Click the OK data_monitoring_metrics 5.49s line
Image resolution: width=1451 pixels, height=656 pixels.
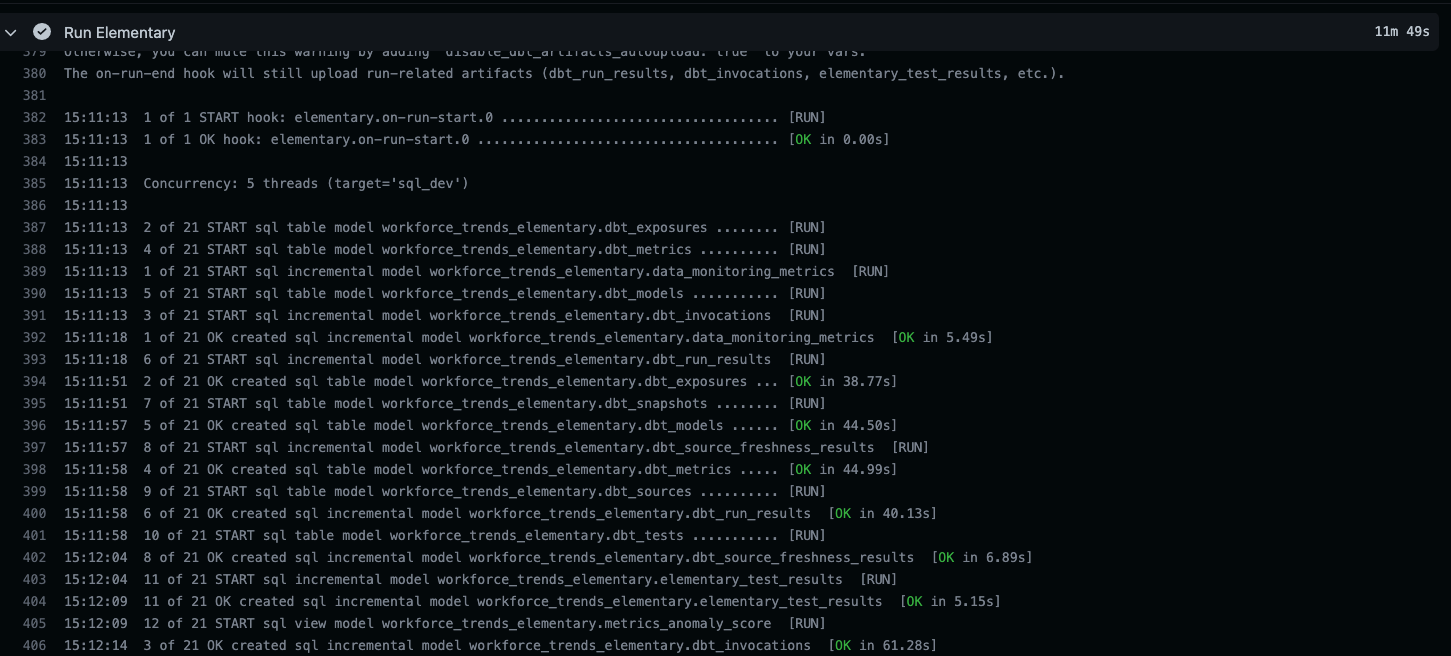[528, 337]
